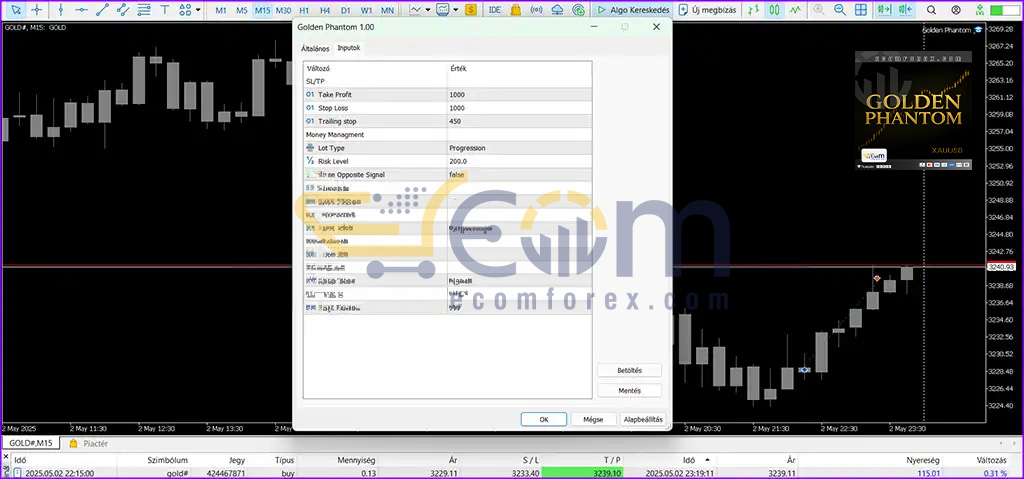The height and width of the screenshot is (479, 1024).
Task: Zoom out on the chart
Action: click(840, 10)
